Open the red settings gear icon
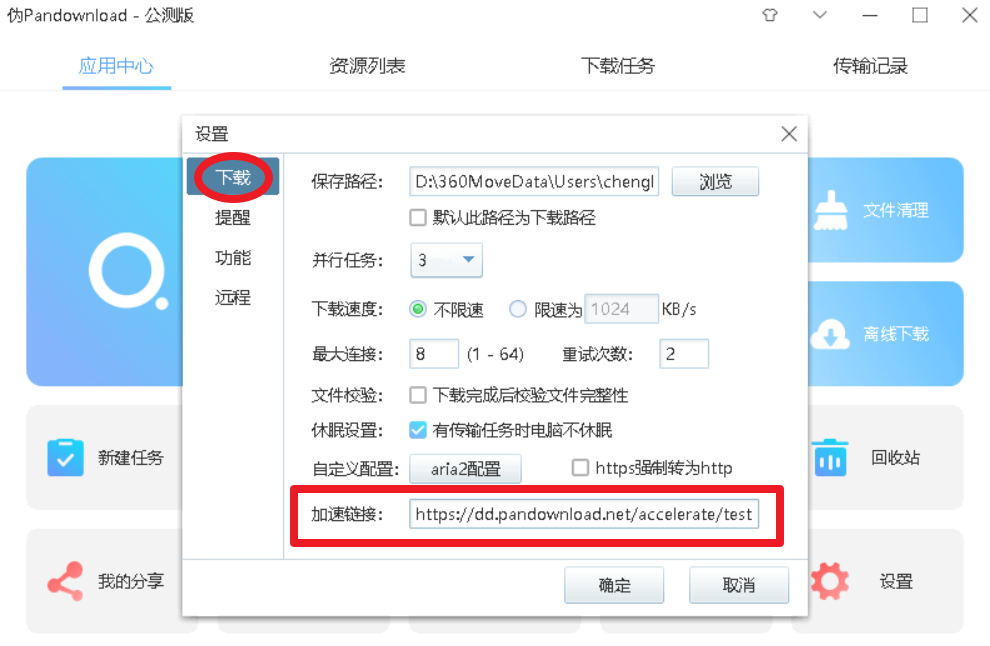Screen dimensions: 990x646 830,581
